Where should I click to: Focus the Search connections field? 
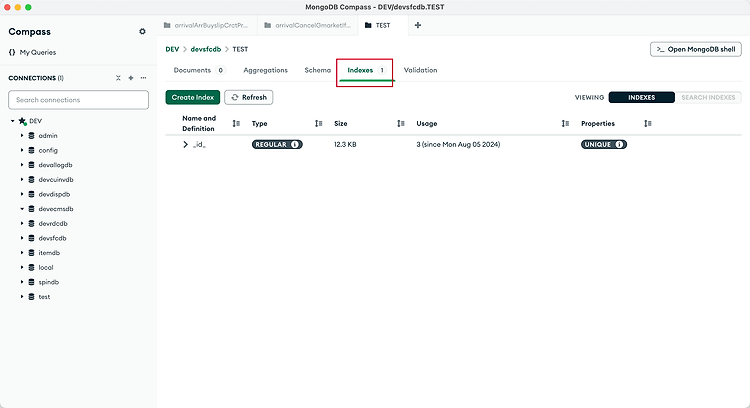(78, 100)
